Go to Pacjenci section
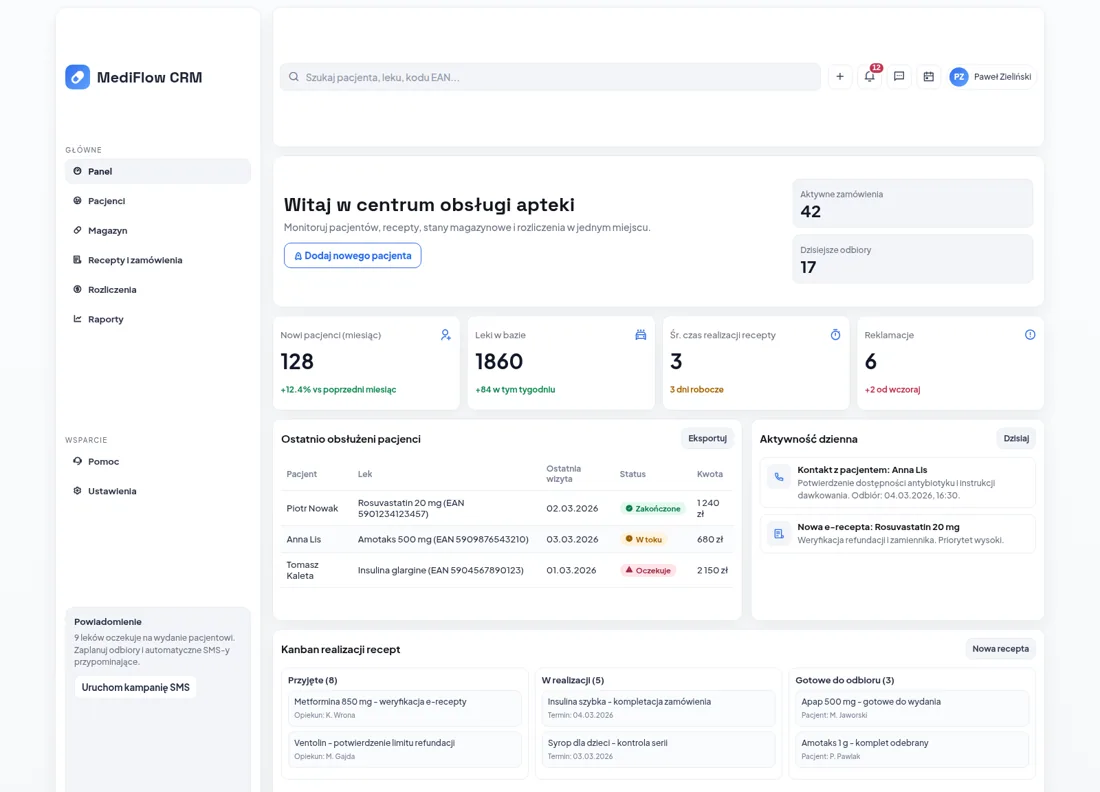This screenshot has width=1100, height=792. [x=158, y=201]
